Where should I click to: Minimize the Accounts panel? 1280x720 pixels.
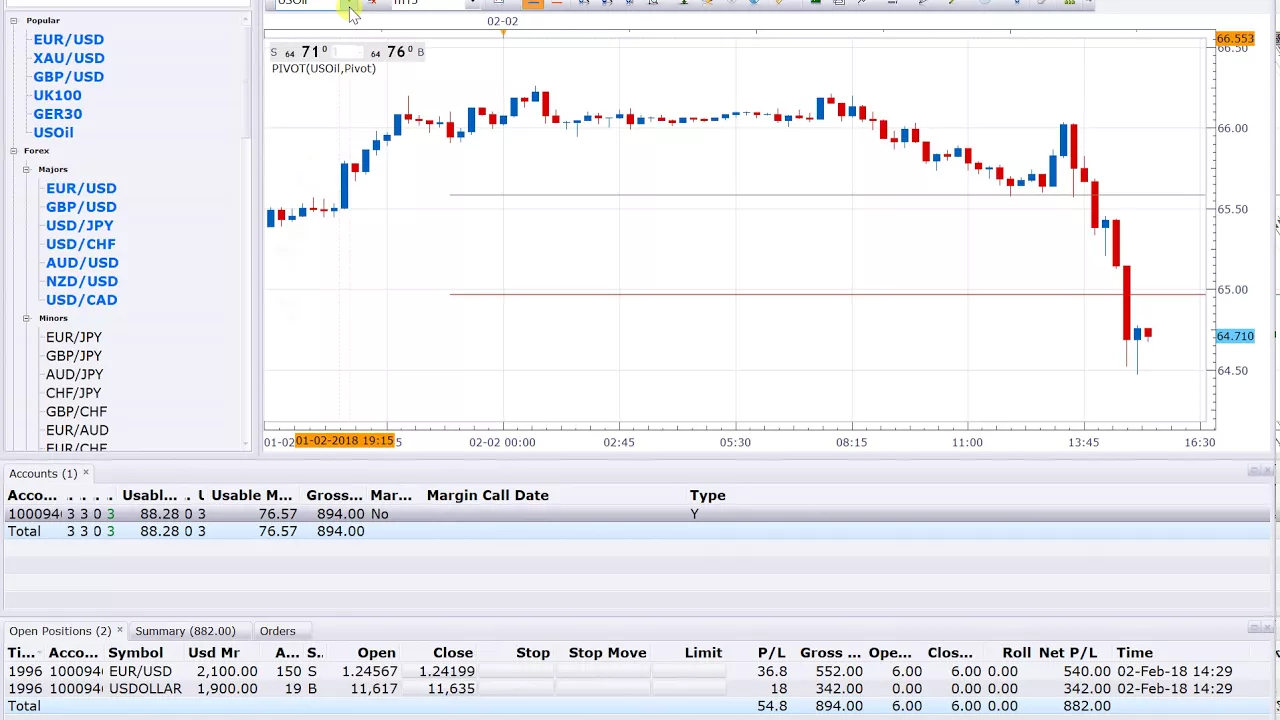(1254, 472)
